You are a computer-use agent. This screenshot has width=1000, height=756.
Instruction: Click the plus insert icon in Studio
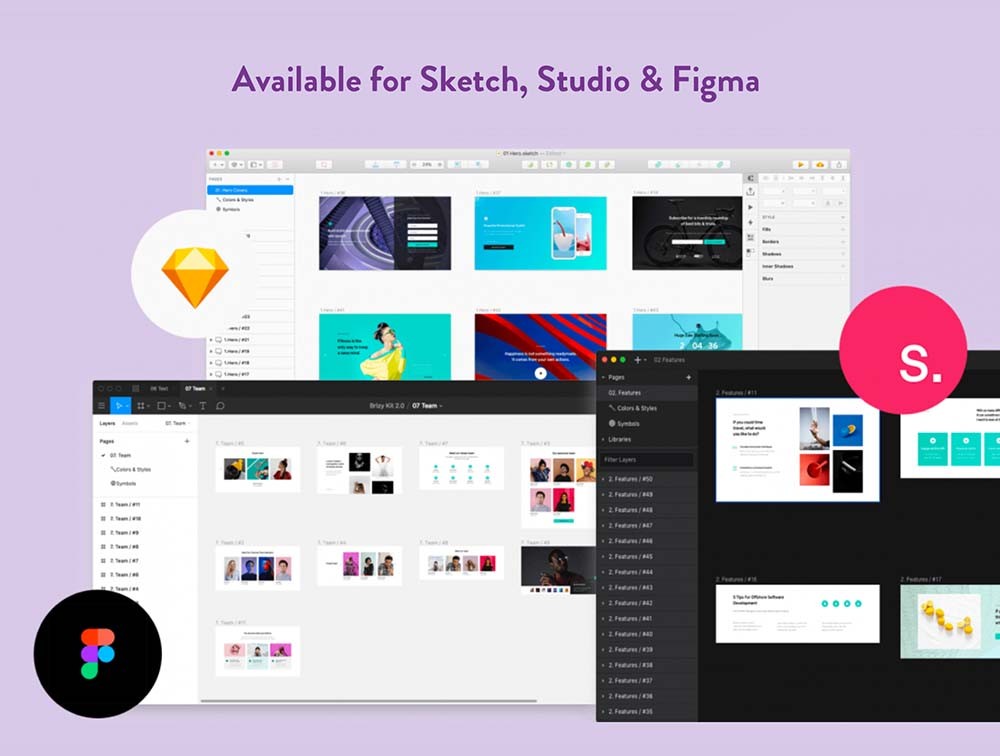637,359
